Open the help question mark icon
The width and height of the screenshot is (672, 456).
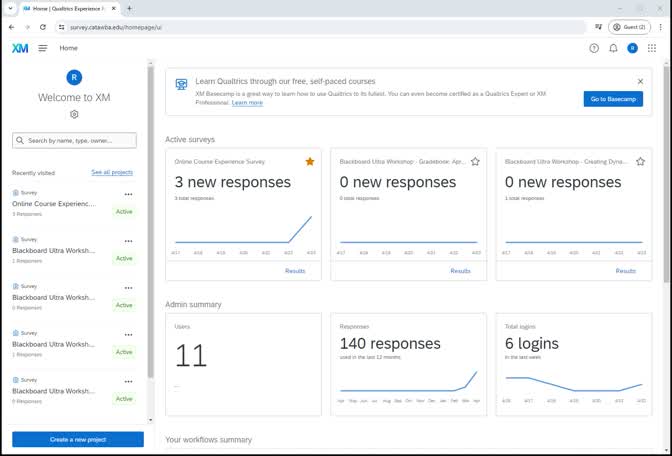(594, 48)
